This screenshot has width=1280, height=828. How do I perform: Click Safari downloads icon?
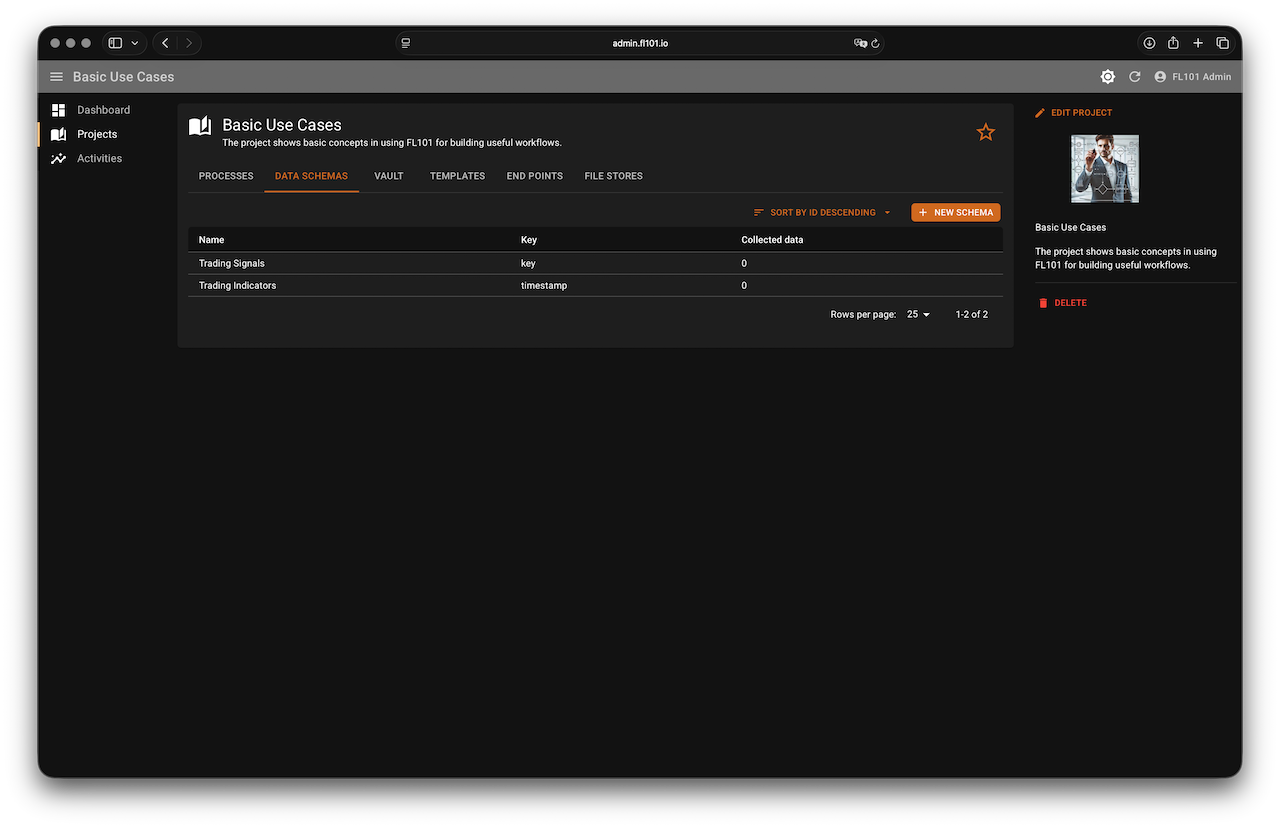[1149, 43]
